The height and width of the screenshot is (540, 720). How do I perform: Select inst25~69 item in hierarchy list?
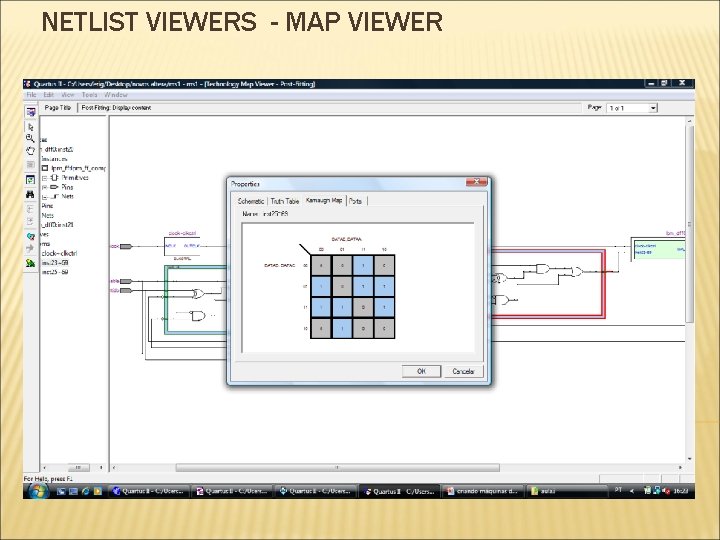click(x=55, y=272)
